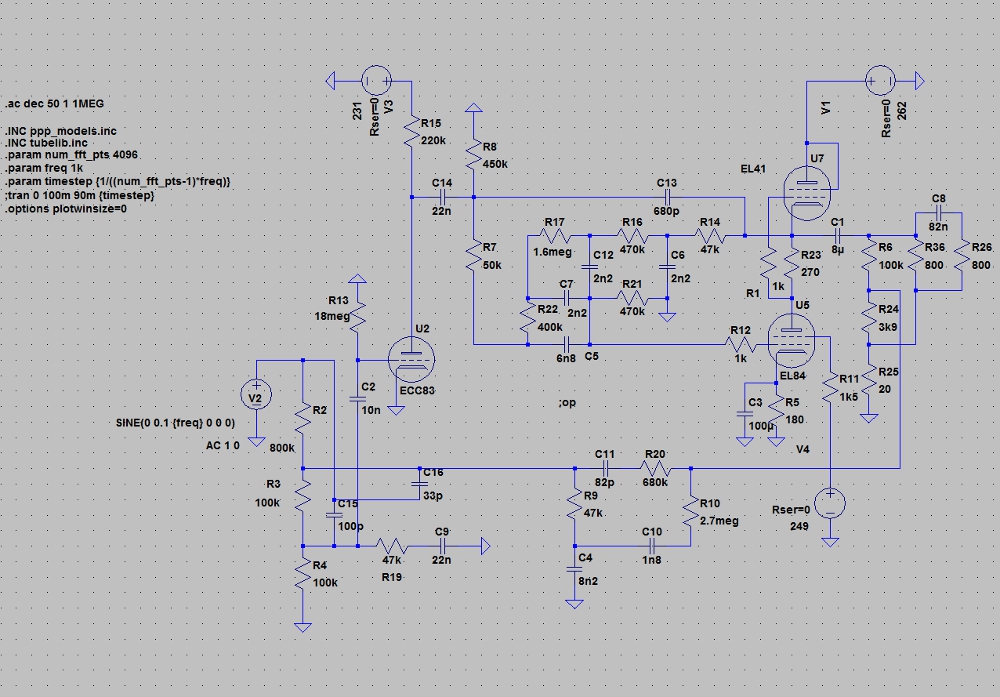Select the ECC83 triode tube U2
This screenshot has height=697, width=1000.
(x=411, y=358)
